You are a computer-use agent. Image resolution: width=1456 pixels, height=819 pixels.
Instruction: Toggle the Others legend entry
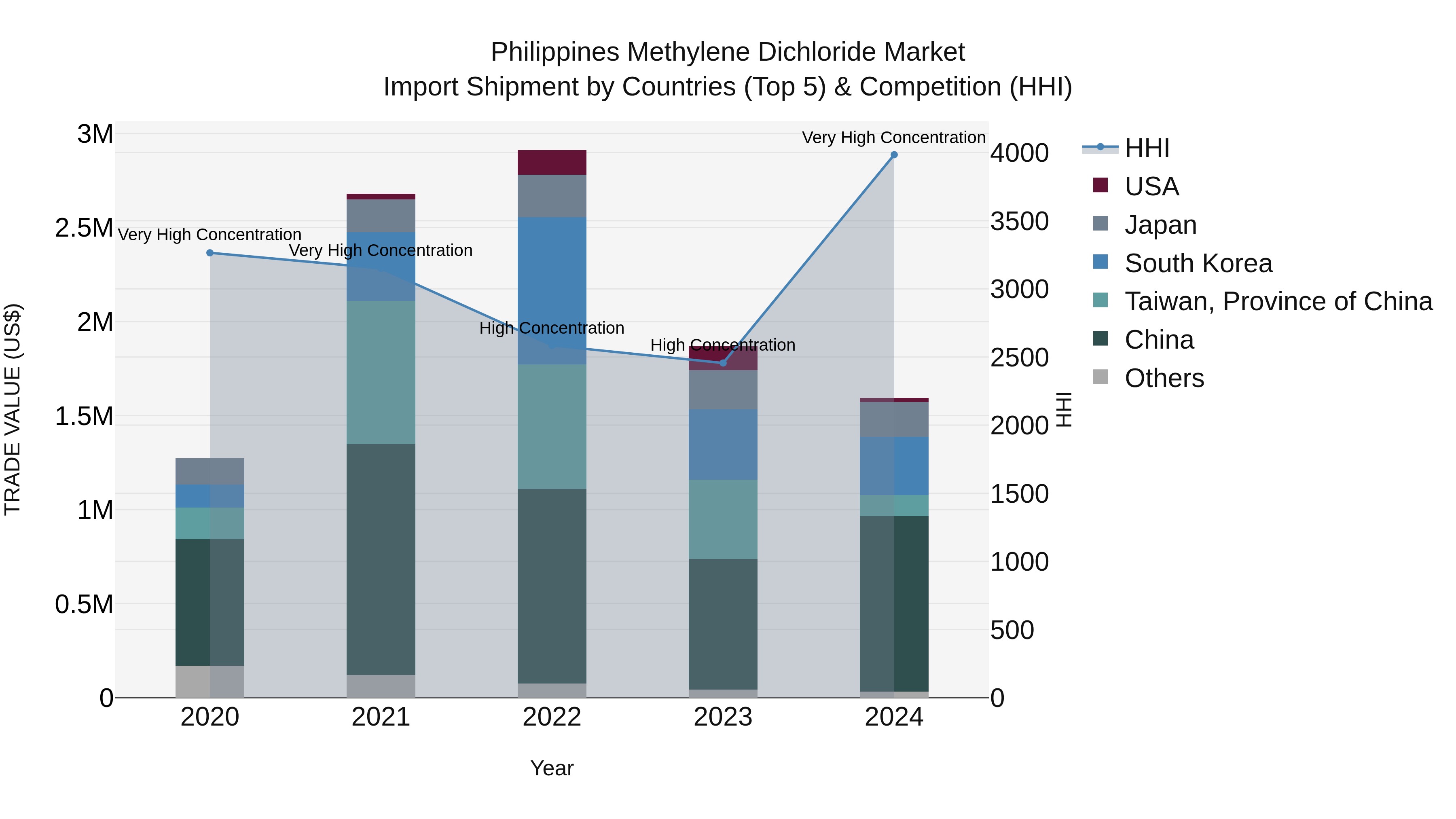click(1149, 378)
